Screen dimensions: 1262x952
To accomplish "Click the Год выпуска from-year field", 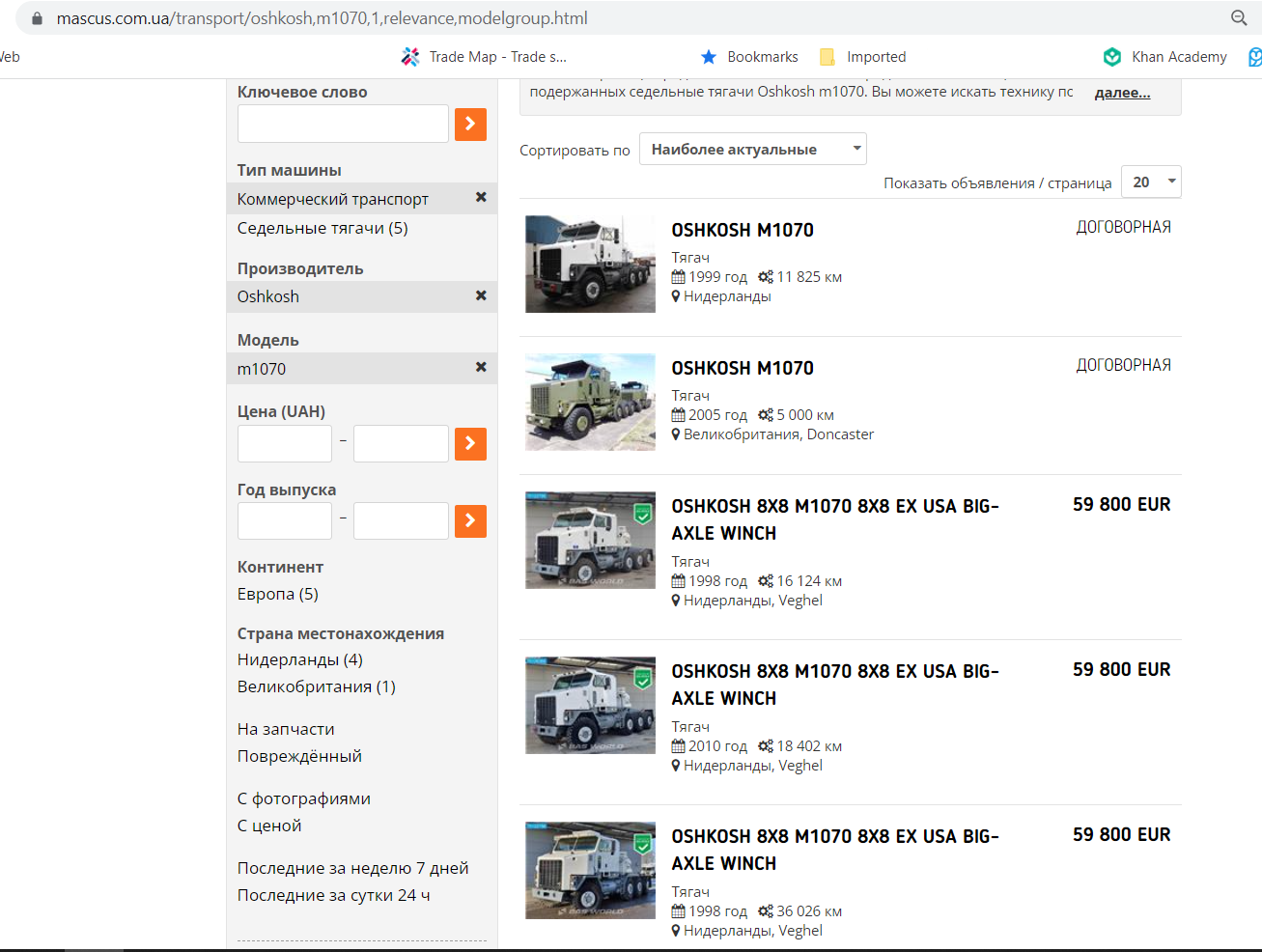I will [x=285, y=520].
